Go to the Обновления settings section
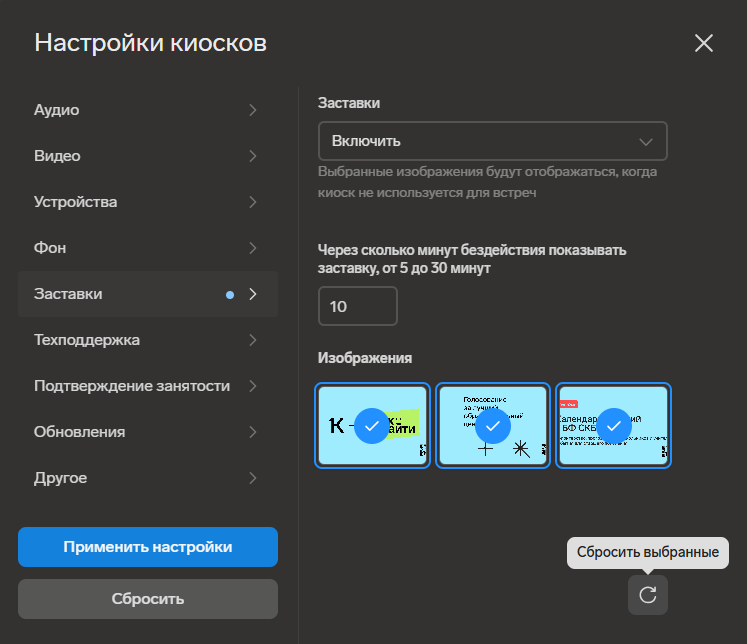 [80, 432]
